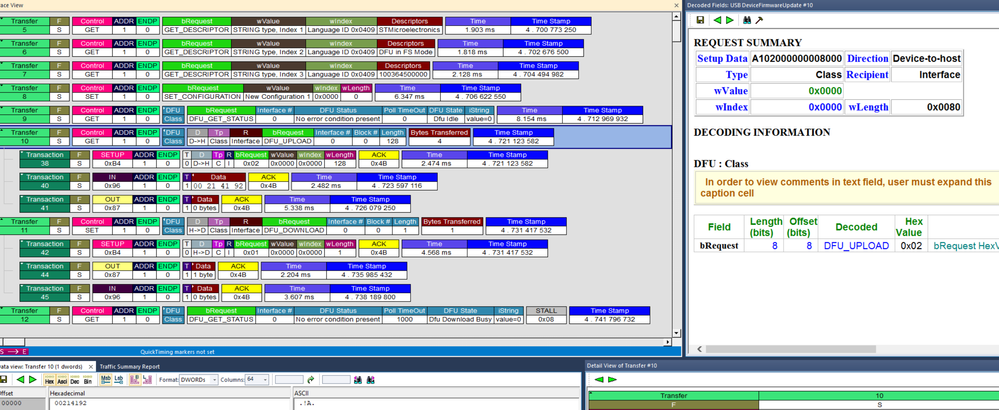Image resolution: width=999 pixels, height=410 pixels.
Task: Close the Trace View panel
Action: tap(677, 5)
